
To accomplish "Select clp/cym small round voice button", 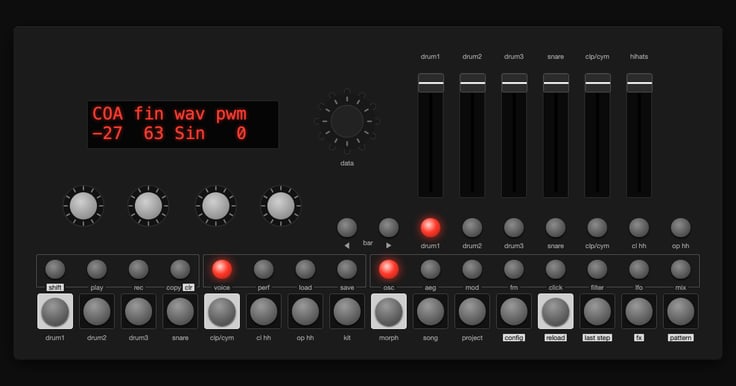I will point(598,228).
